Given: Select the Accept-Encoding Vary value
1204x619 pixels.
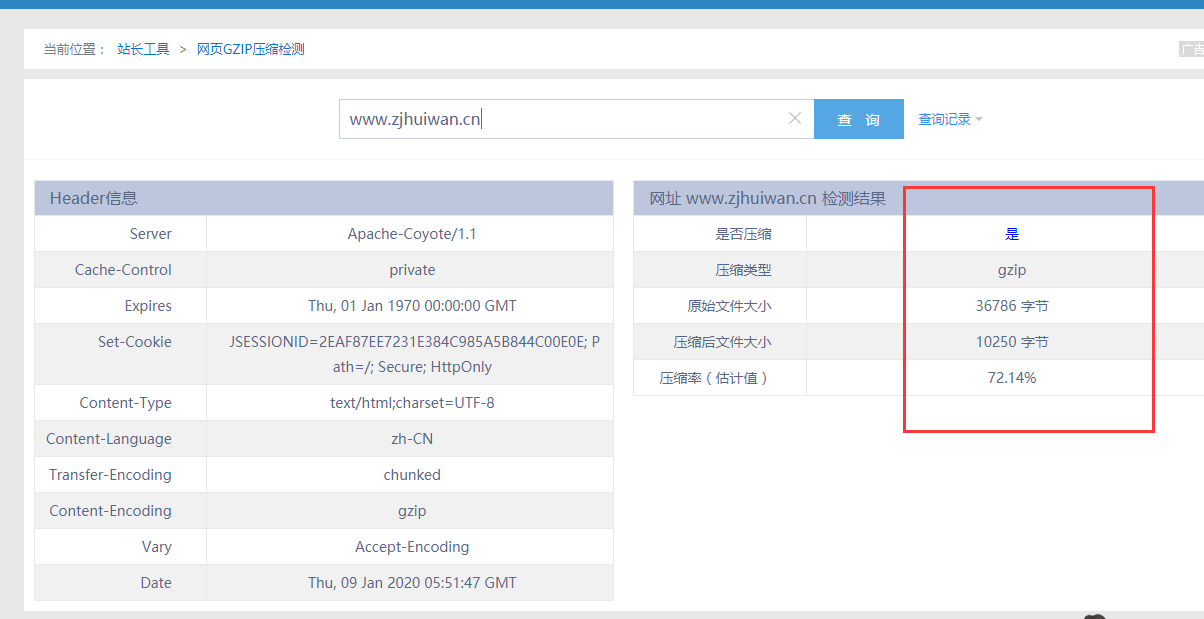Looking at the screenshot, I should tap(412, 547).
